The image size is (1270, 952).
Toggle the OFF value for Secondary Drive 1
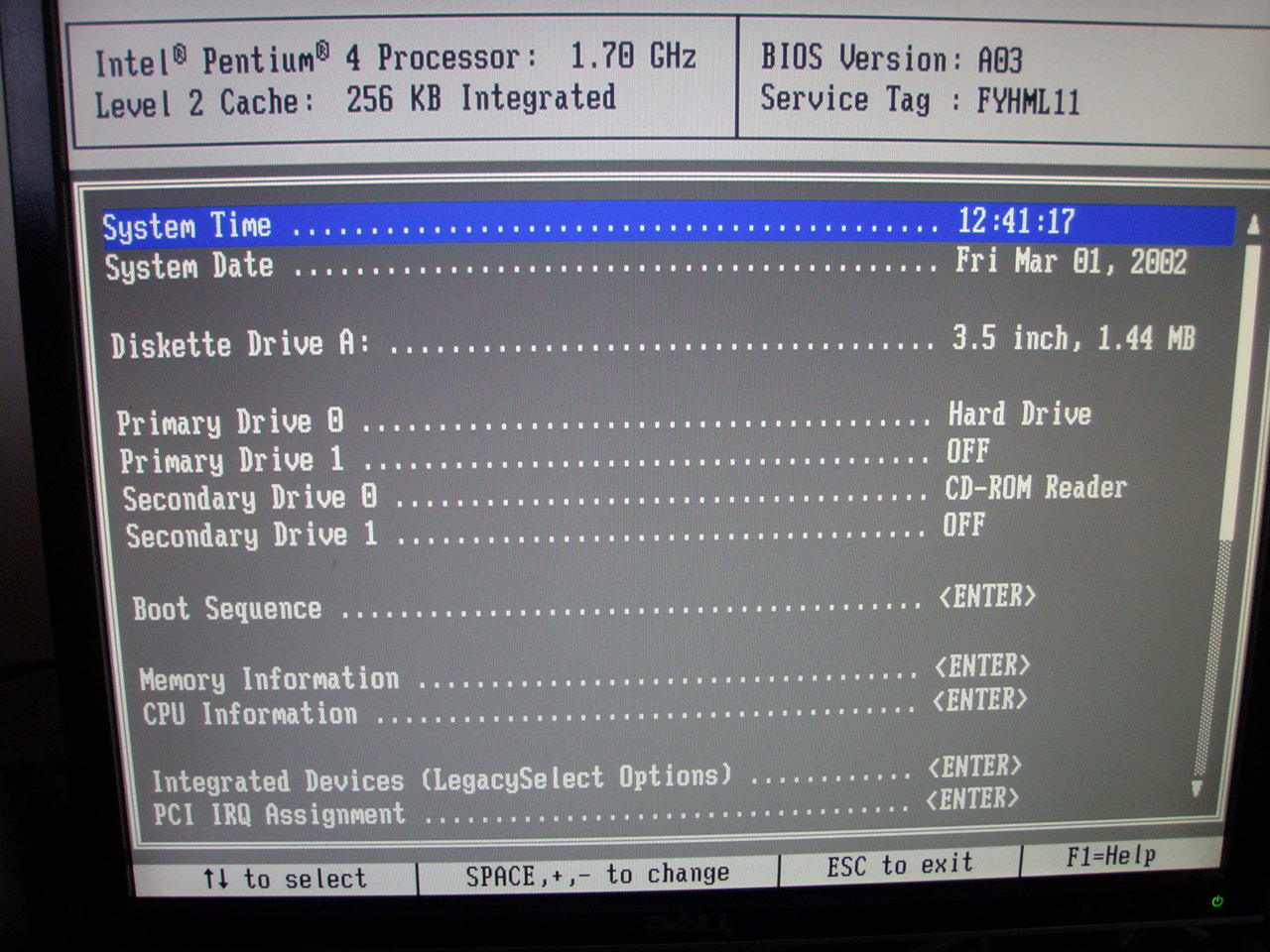click(964, 524)
